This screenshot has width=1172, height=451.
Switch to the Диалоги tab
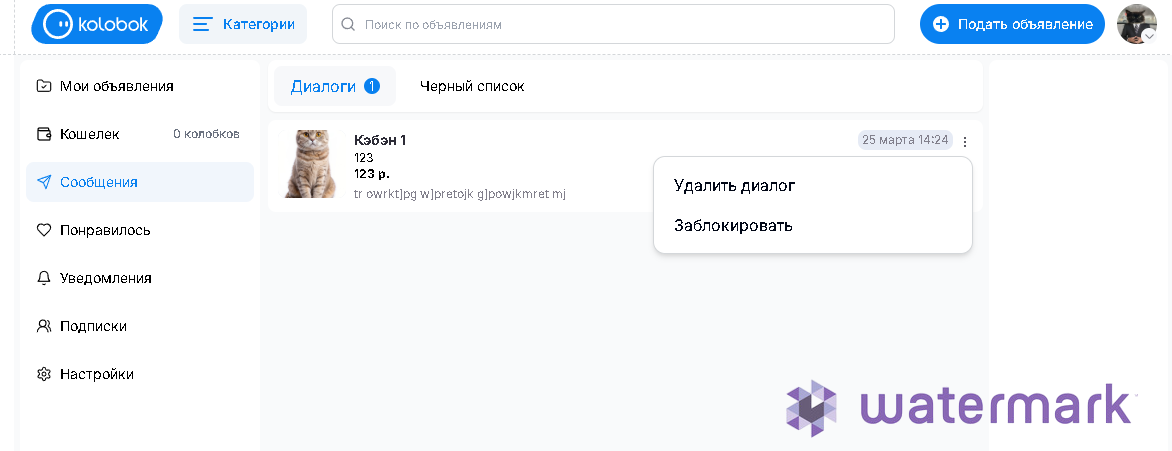[x=334, y=86]
